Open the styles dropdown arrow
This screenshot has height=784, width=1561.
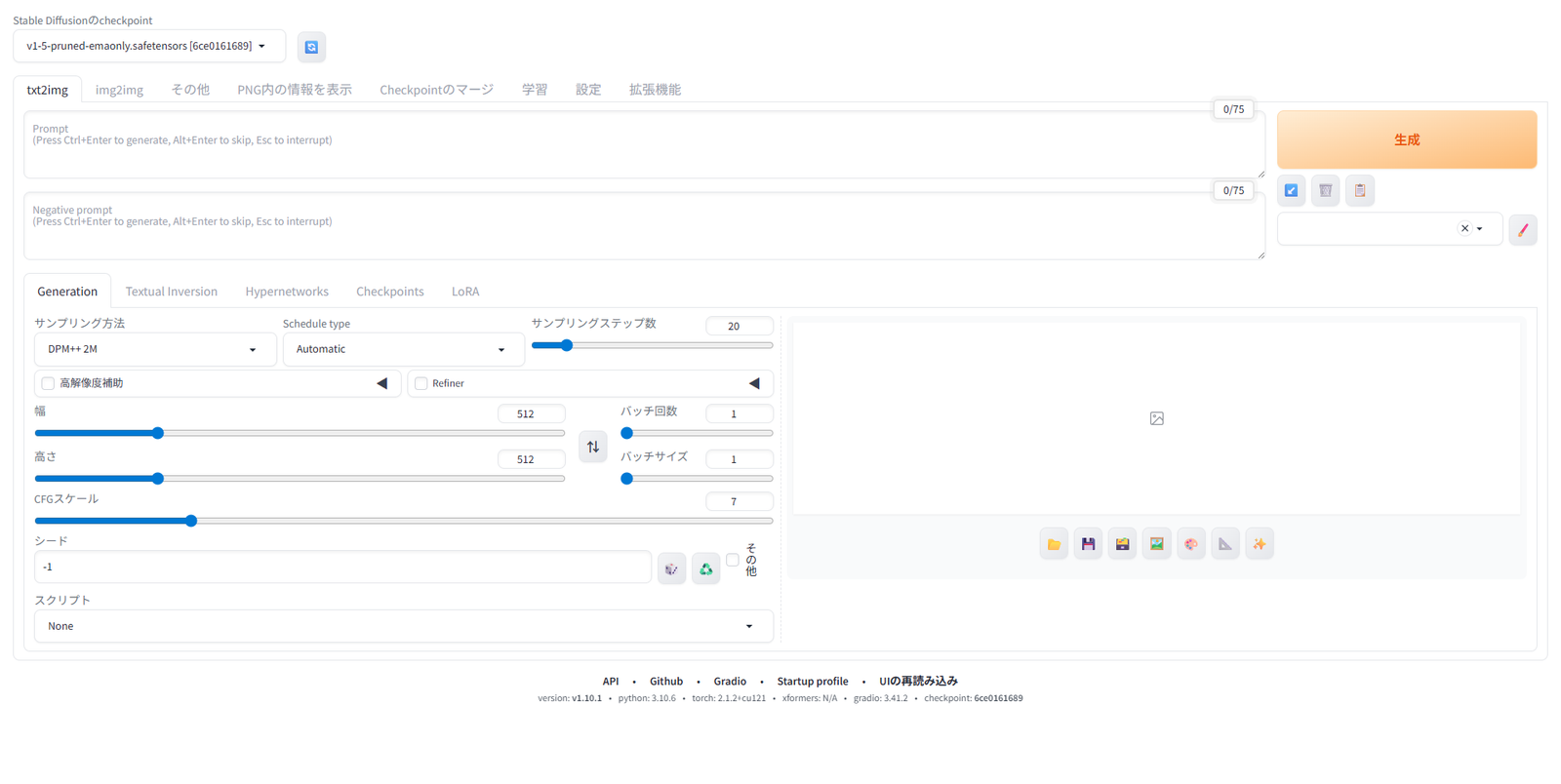tap(1480, 229)
